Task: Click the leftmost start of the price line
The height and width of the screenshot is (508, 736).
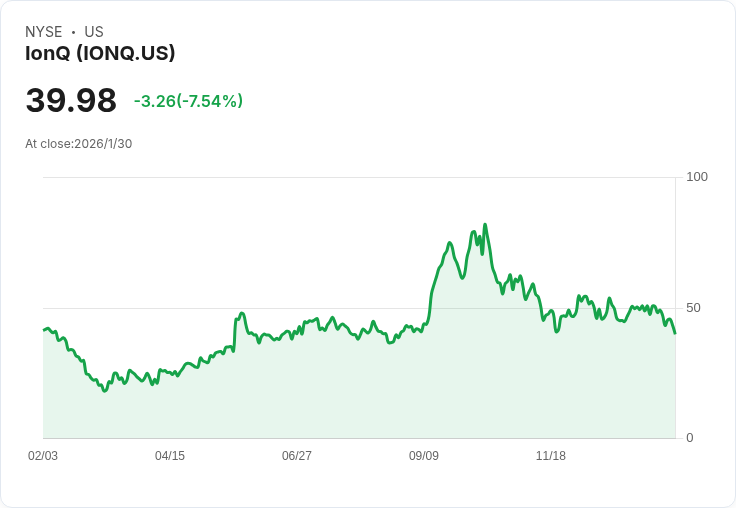Action: (x=44, y=329)
